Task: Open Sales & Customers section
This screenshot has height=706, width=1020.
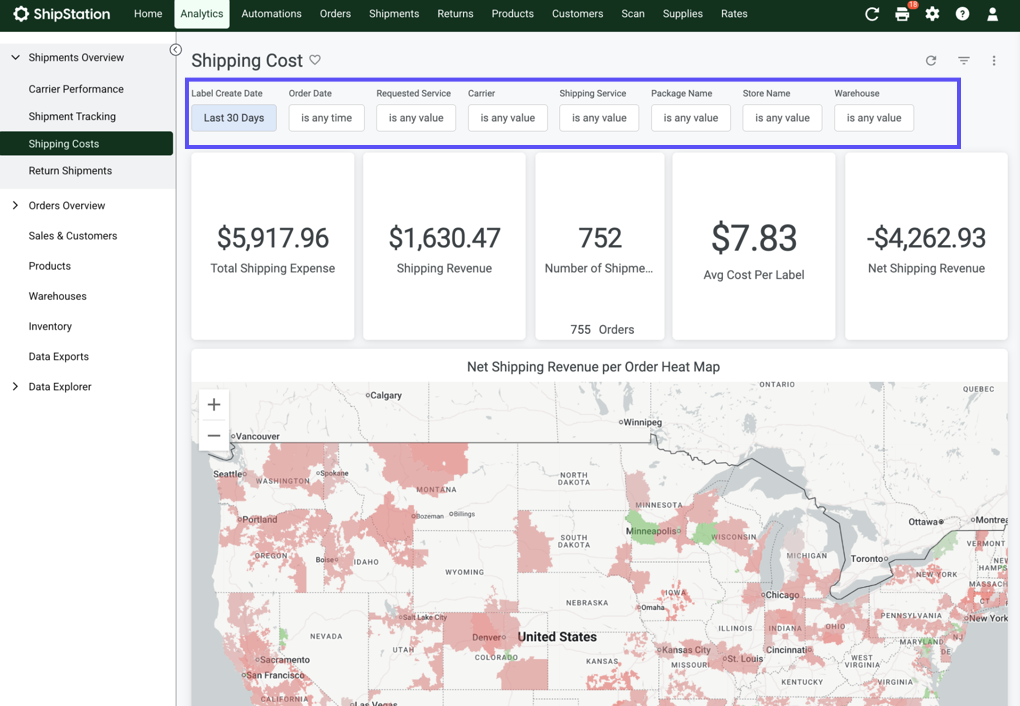Action: click(73, 236)
